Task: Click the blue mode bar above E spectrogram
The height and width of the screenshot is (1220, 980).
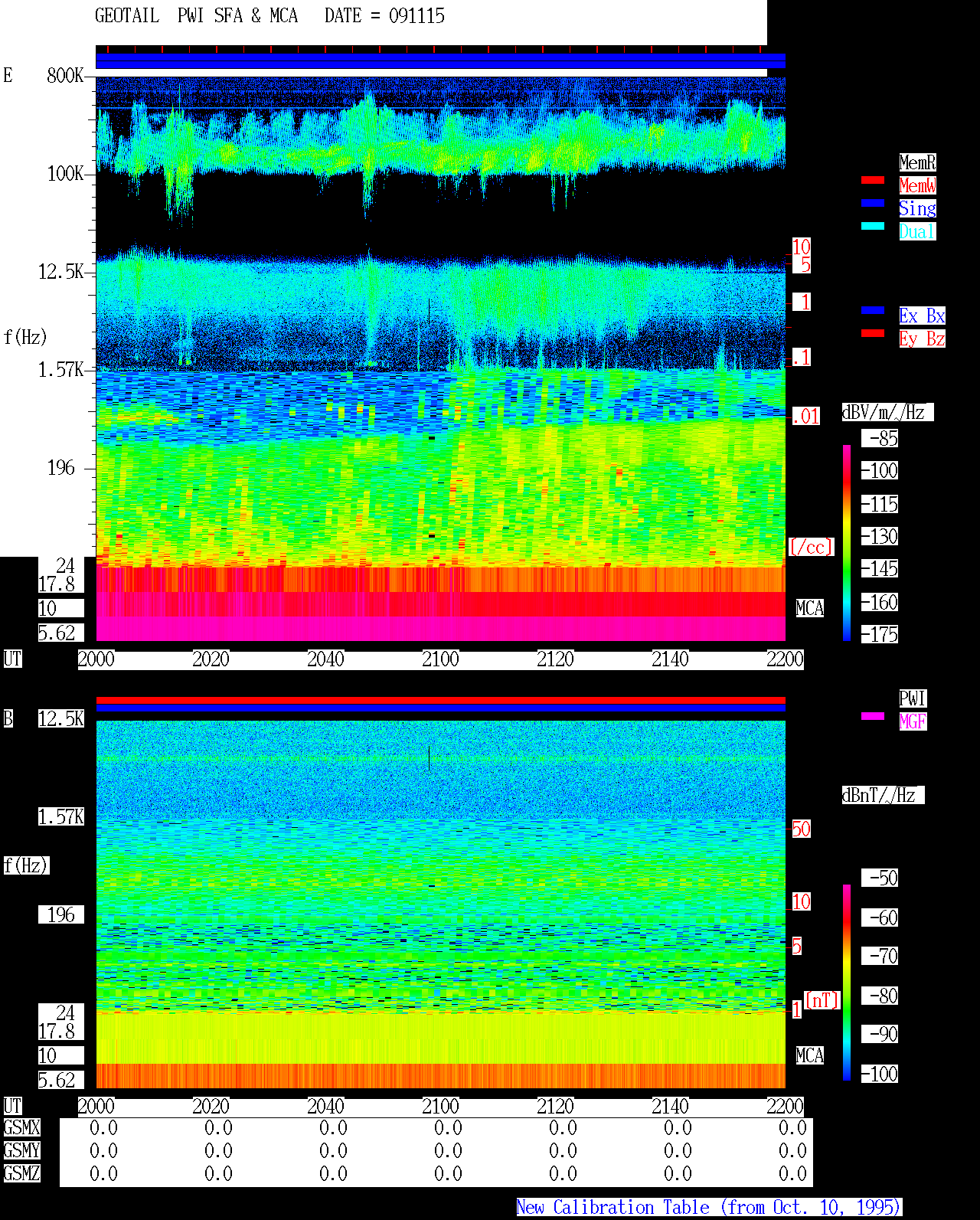Action: tap(440, 61)
